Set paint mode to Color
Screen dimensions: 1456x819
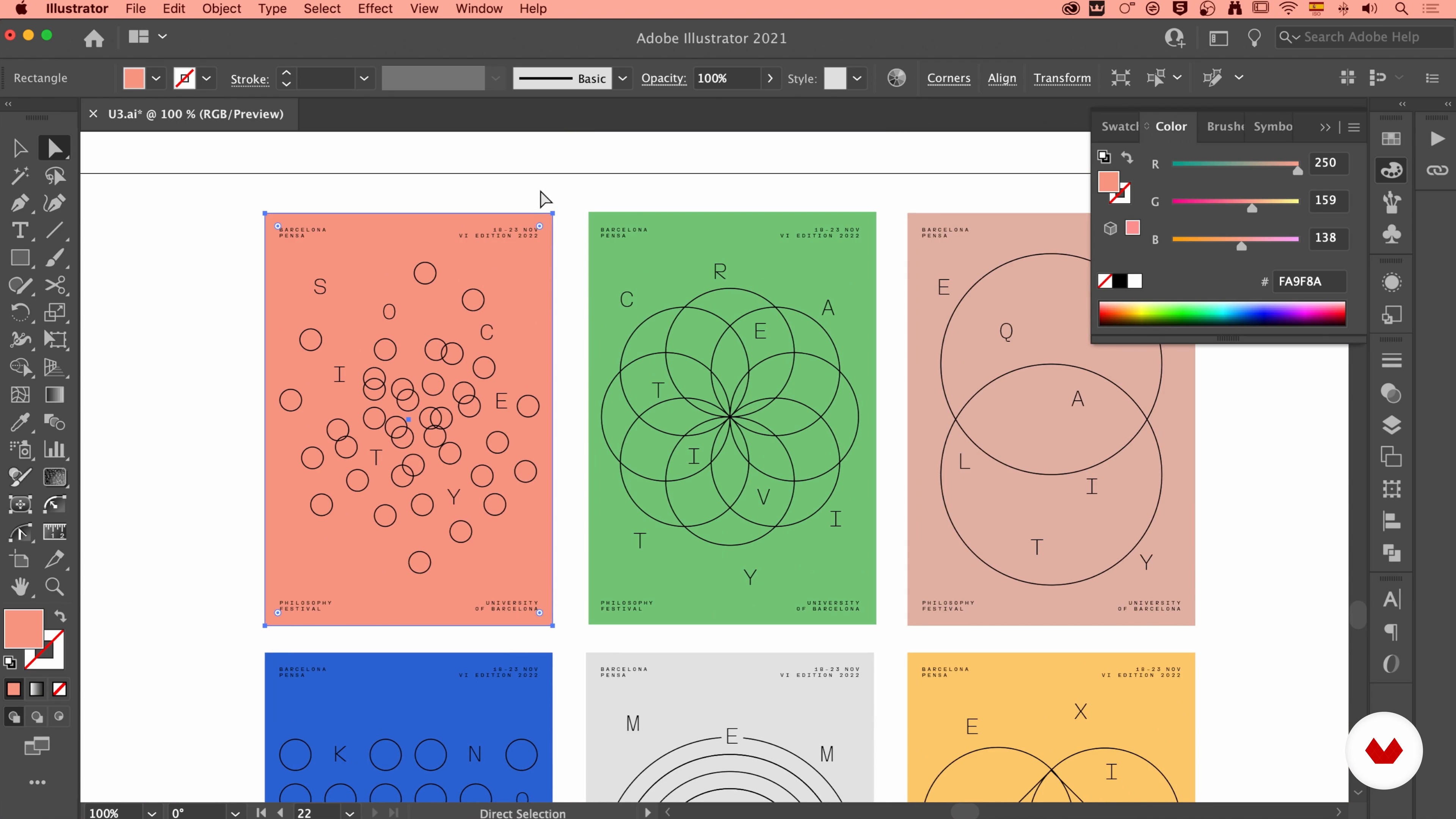point(14,689)
